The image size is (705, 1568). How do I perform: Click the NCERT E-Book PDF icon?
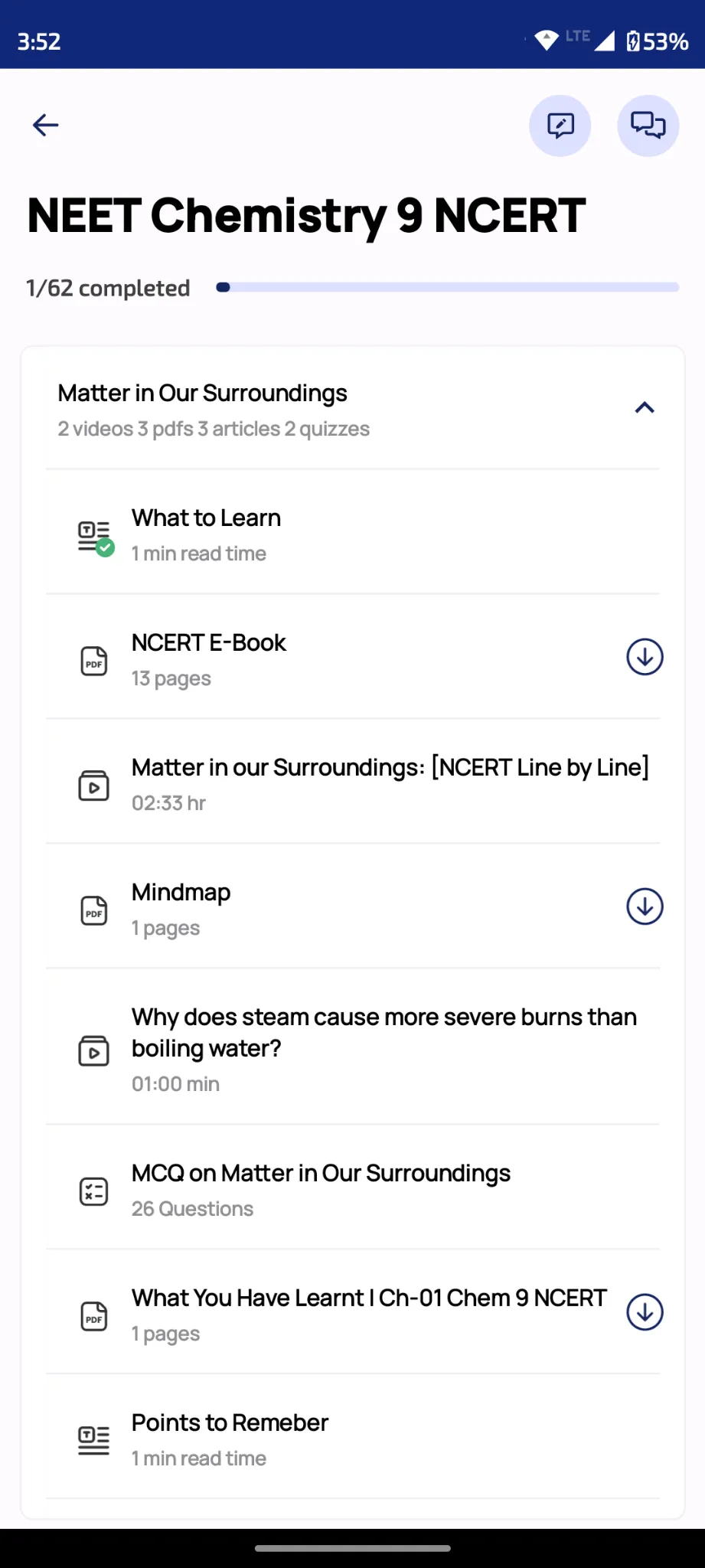[93, 659]
